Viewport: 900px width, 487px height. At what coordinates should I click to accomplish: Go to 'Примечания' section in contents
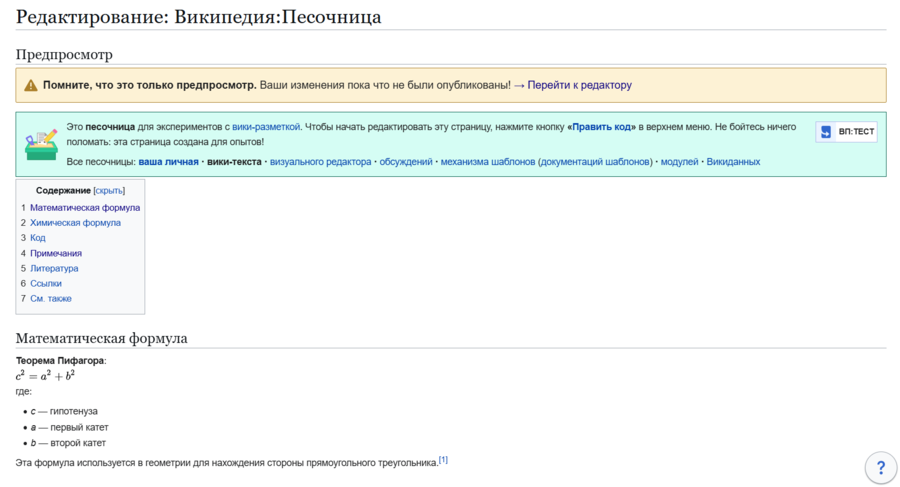(x=56, y=253)
